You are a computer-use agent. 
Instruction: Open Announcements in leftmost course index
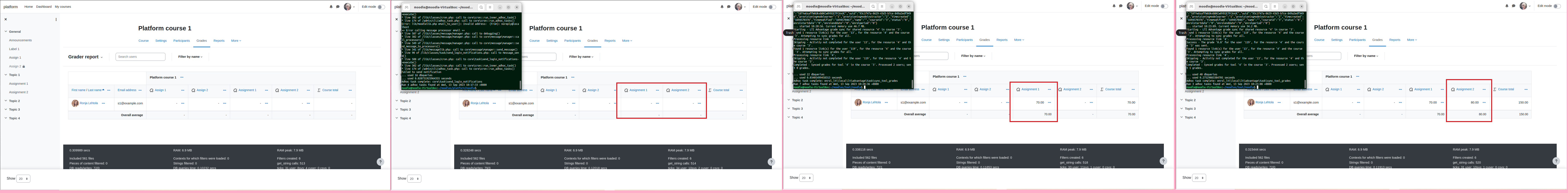(x=21, y=40)
